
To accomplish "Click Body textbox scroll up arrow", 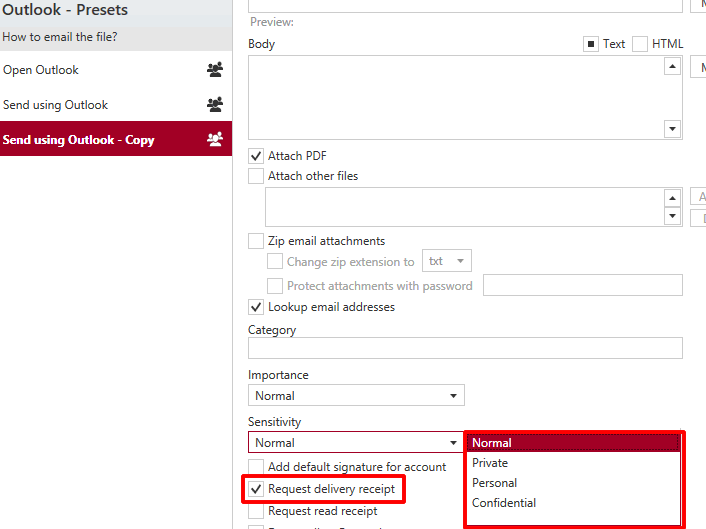I will (672, 67).
